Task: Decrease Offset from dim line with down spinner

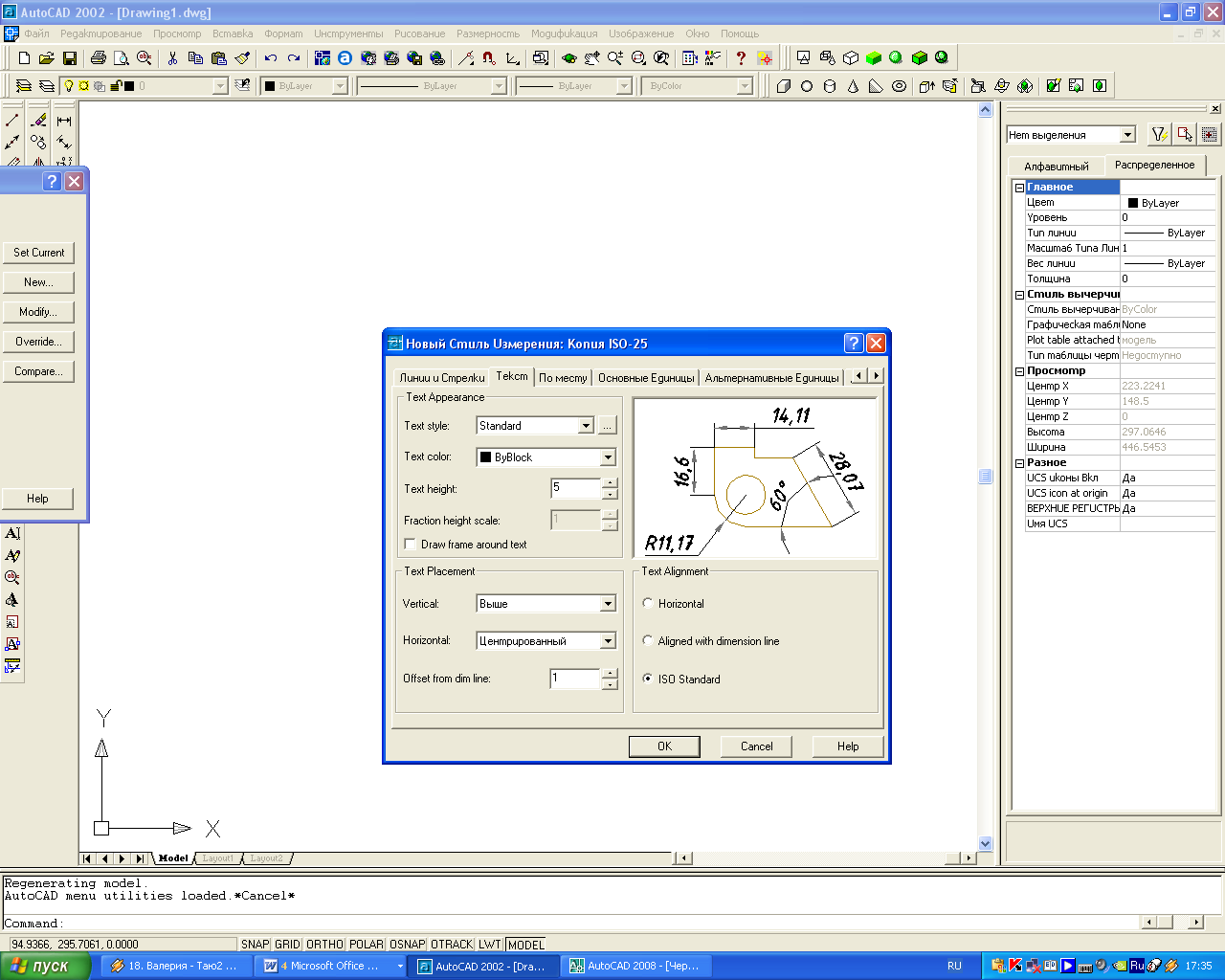Action: [x=610, y=684]
